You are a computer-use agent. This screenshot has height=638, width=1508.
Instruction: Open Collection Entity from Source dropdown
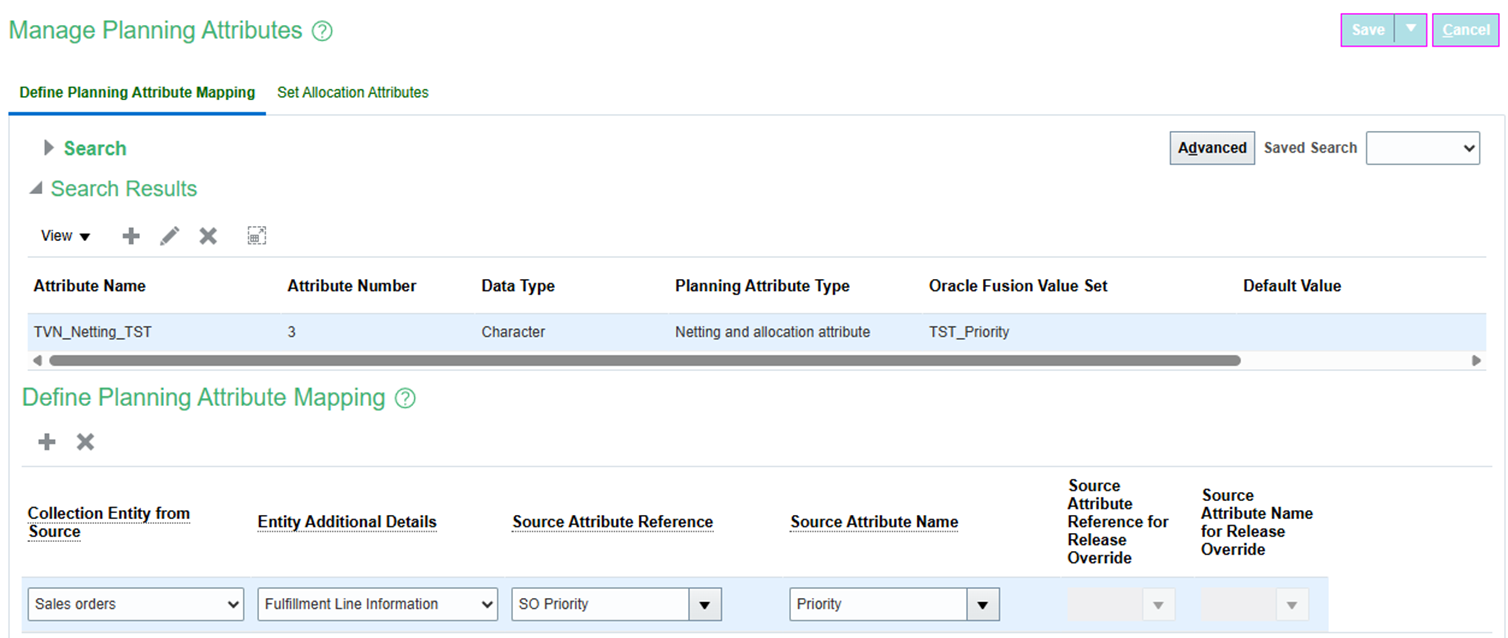point(135,604)
